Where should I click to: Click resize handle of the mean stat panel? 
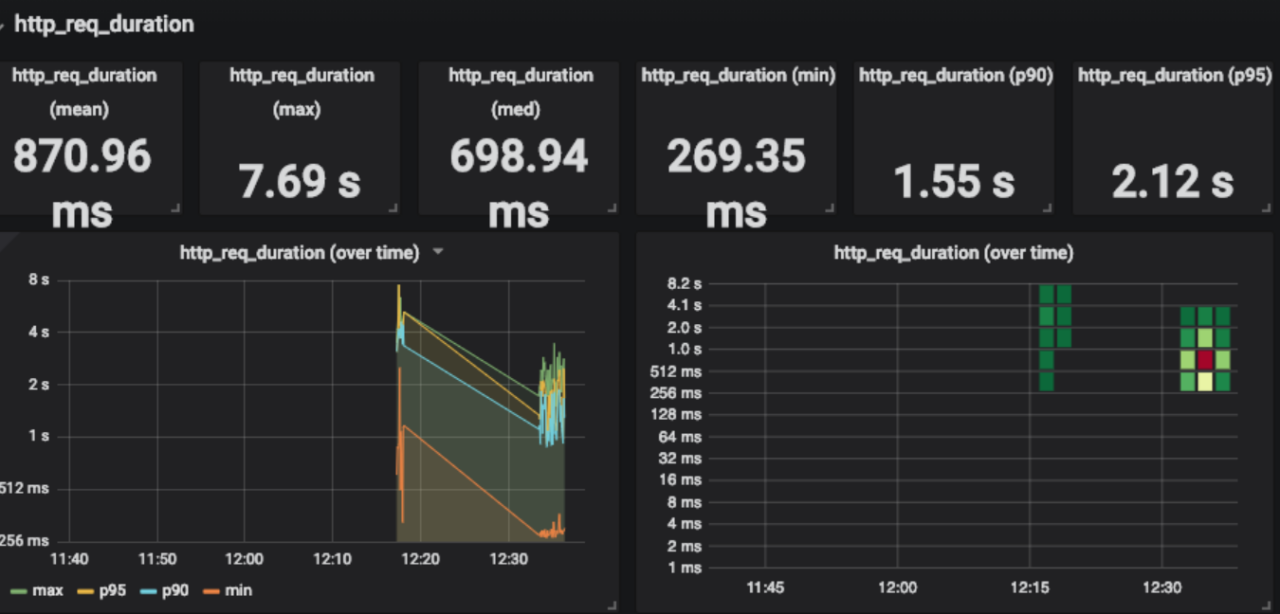point(175,207)
